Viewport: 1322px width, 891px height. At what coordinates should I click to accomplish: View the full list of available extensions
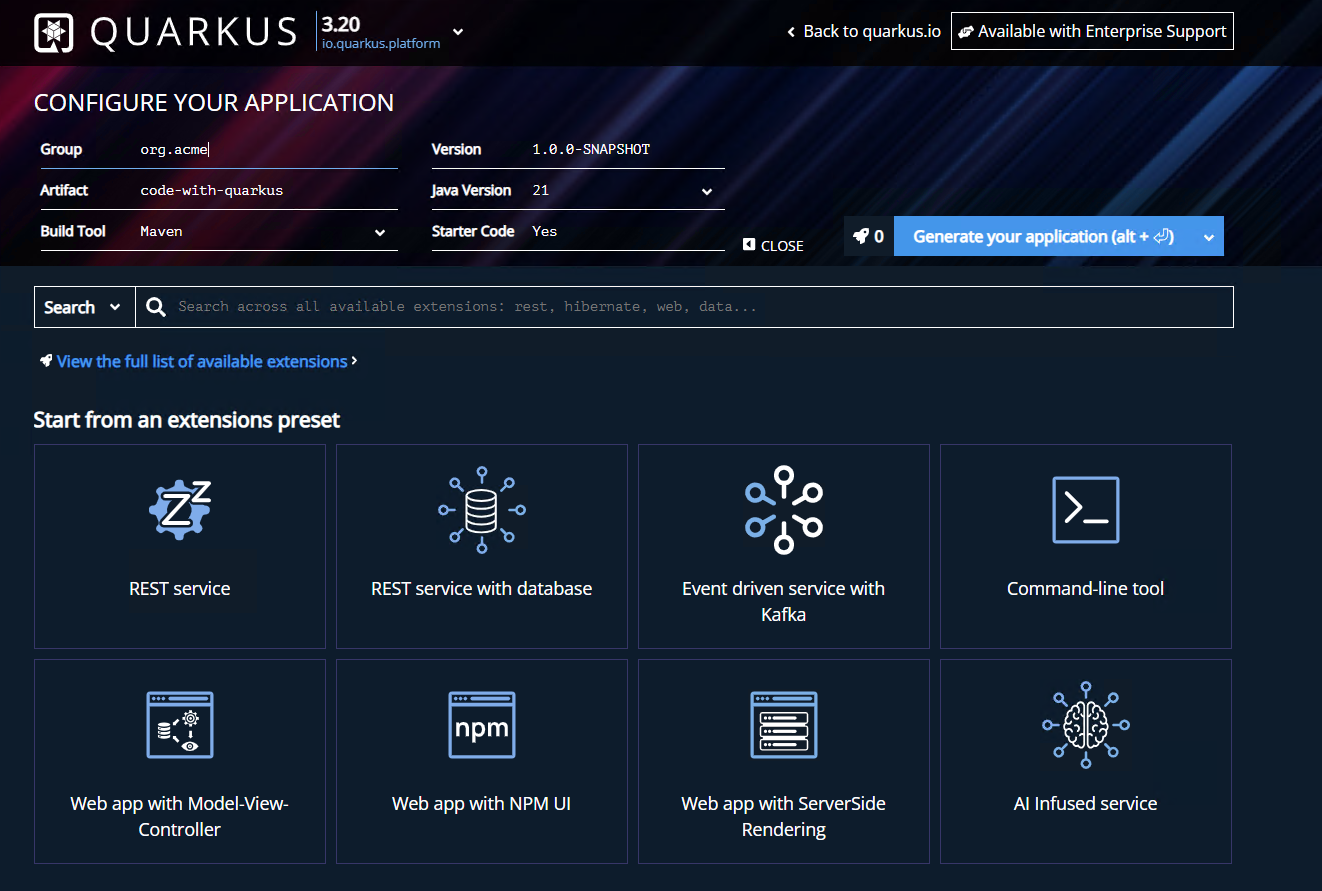tap(202, 361)
